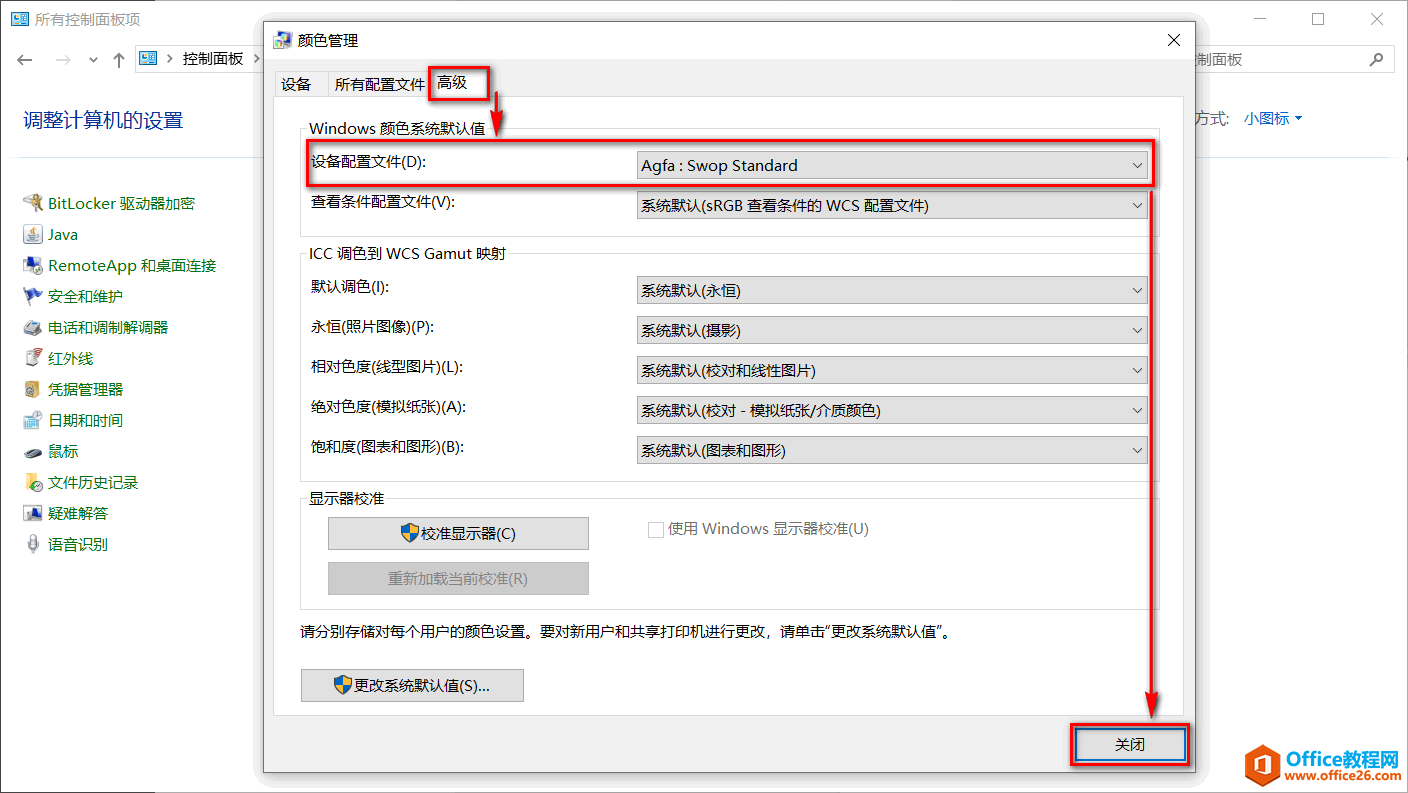Screen dimensions: 1408x793
Task: Open BitLocker drive encryption icon
Action: (32, 203)
